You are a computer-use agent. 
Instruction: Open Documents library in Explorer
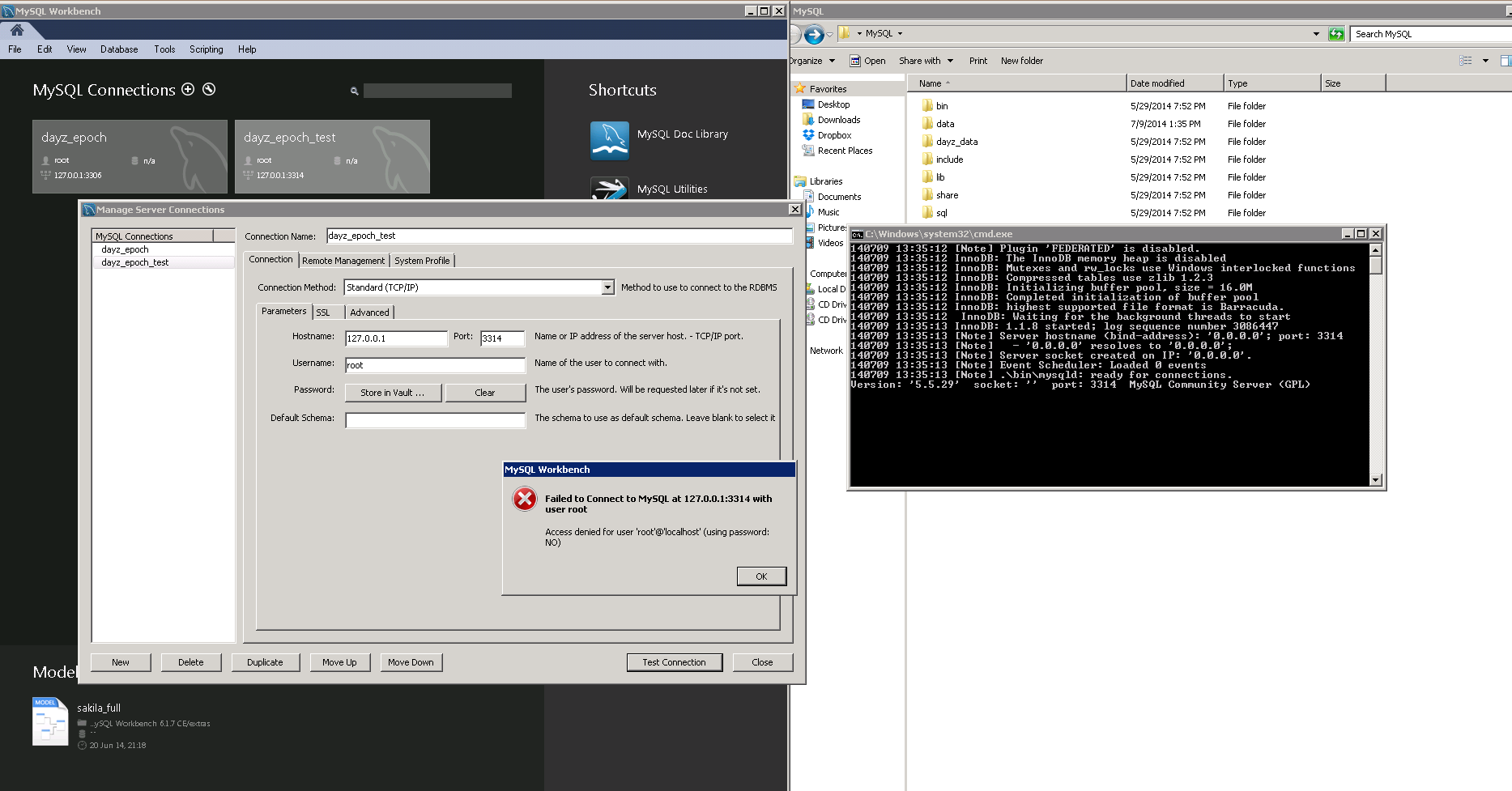[839, 197]
